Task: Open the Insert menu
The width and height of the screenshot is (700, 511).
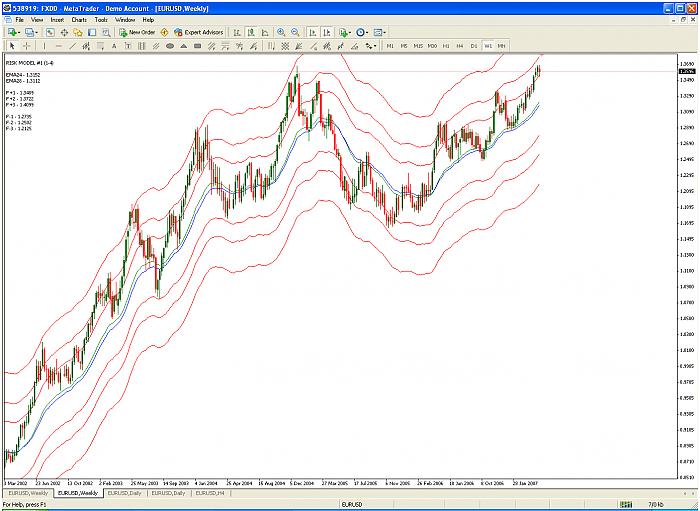Action: (57, 20)
